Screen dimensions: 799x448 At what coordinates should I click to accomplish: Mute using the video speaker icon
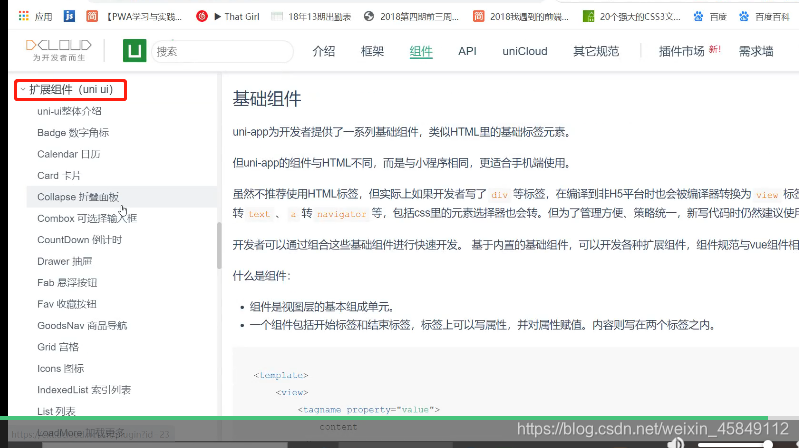[x=676, y=443]
